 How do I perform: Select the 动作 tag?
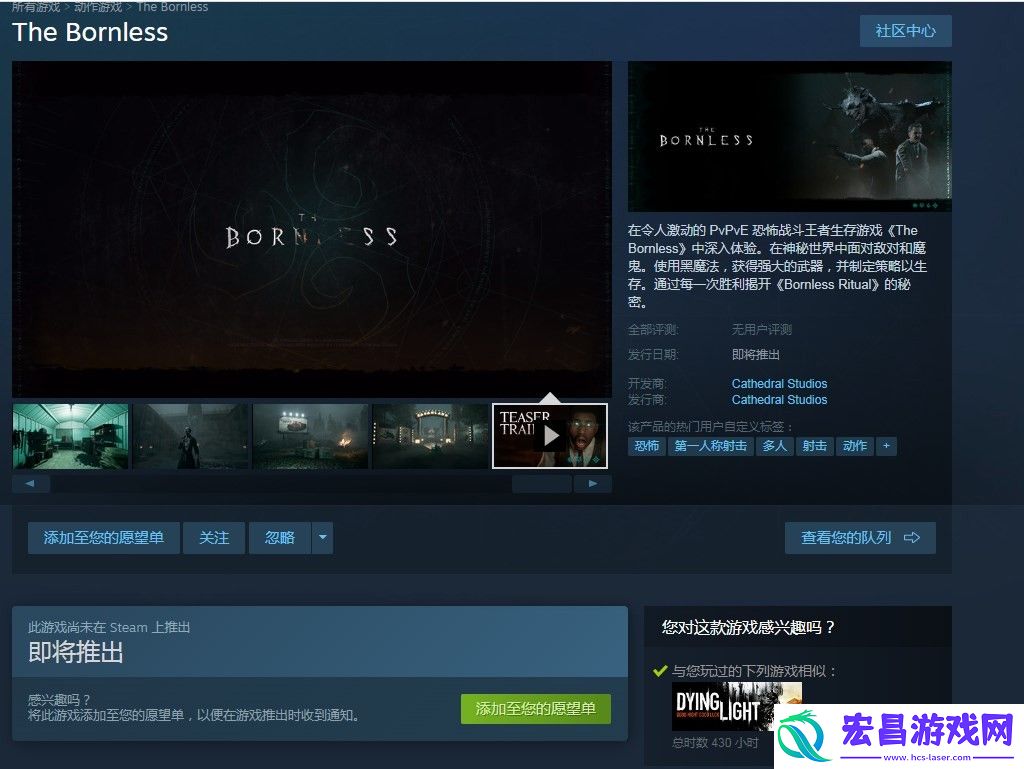click(x=854, y=446)
